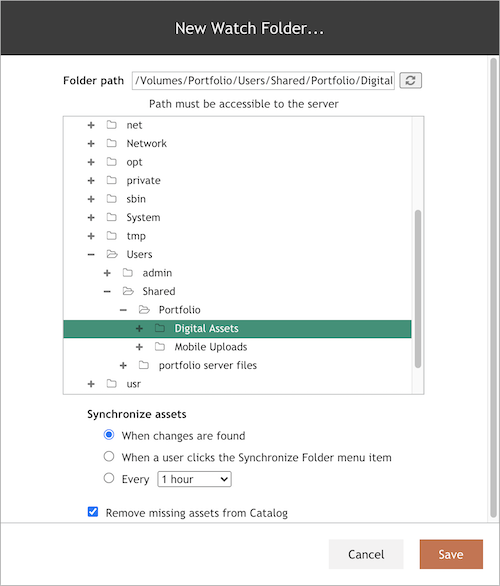Click the net folder icon
The width and height of the screenshot is (500, 586).
[111, 124]
